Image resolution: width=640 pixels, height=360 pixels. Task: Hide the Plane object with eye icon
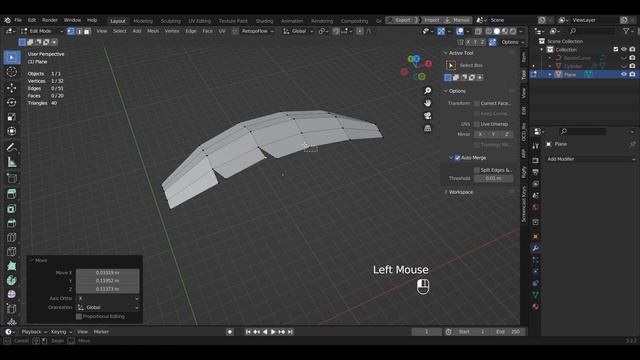point(624,74)
